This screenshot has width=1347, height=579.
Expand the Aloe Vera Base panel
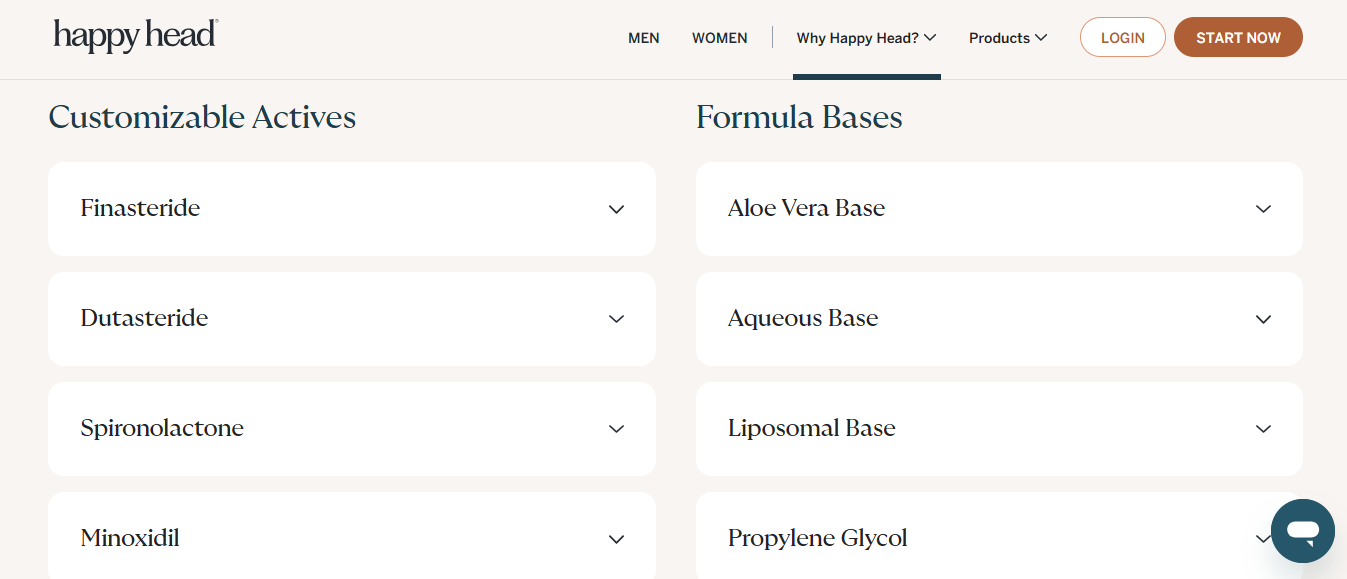(x=999, y=209)
